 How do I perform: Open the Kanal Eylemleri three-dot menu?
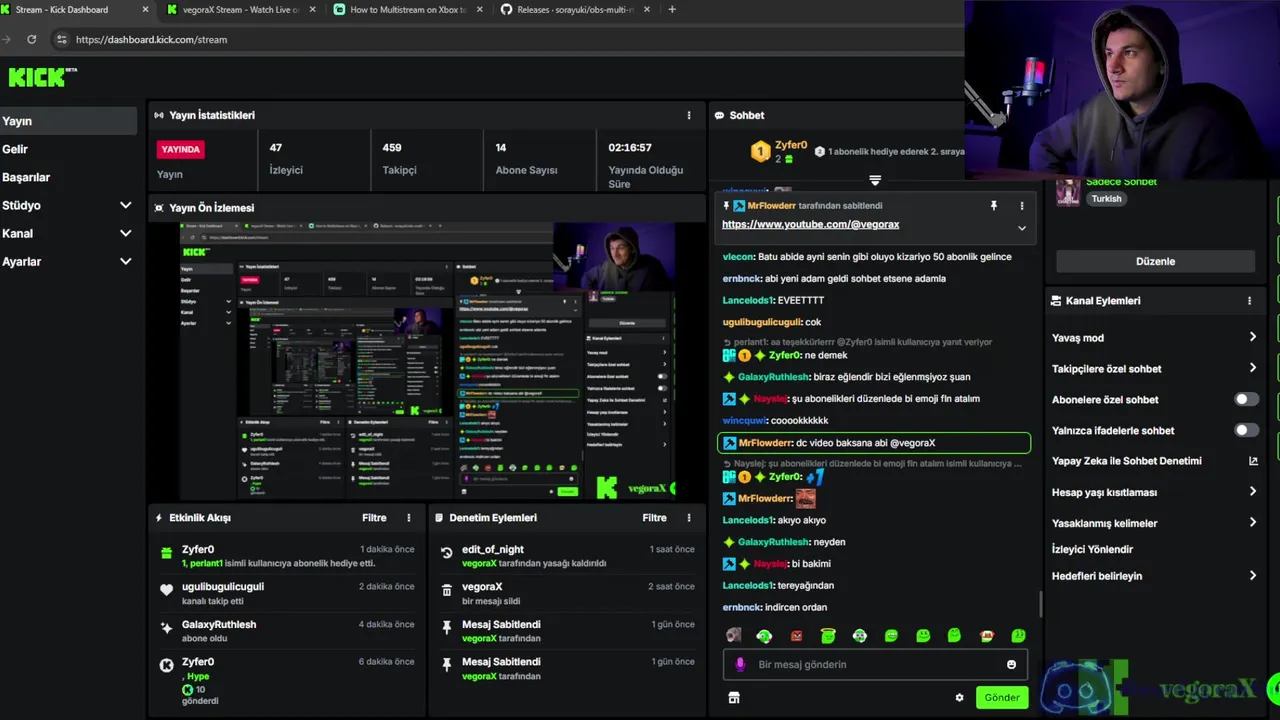(x=1249, y=301)
